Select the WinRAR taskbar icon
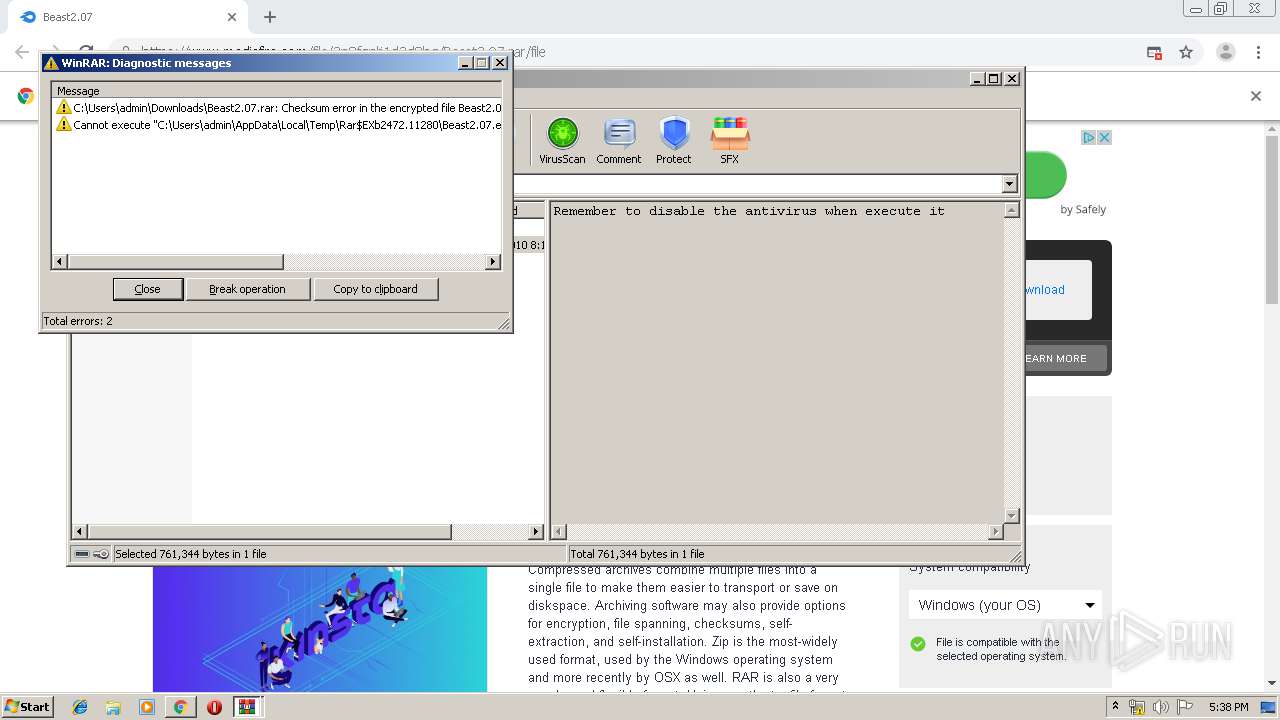This screenshot has height=720, width=1280. (247, 707)
